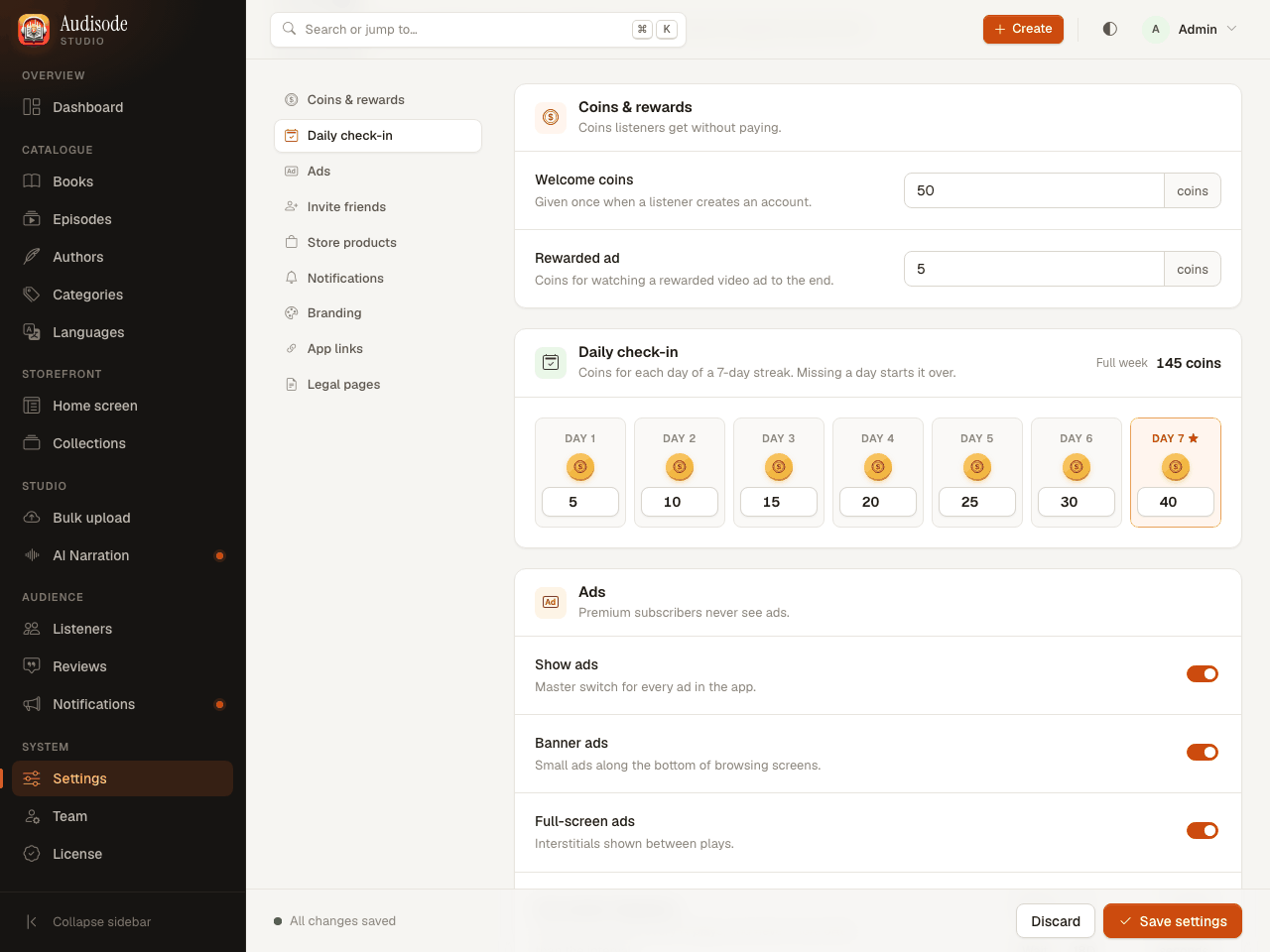The height and width of the screenshot is (952, 1270).
Task: Select Ads in the settings nav
Action: tap(378, 172)
